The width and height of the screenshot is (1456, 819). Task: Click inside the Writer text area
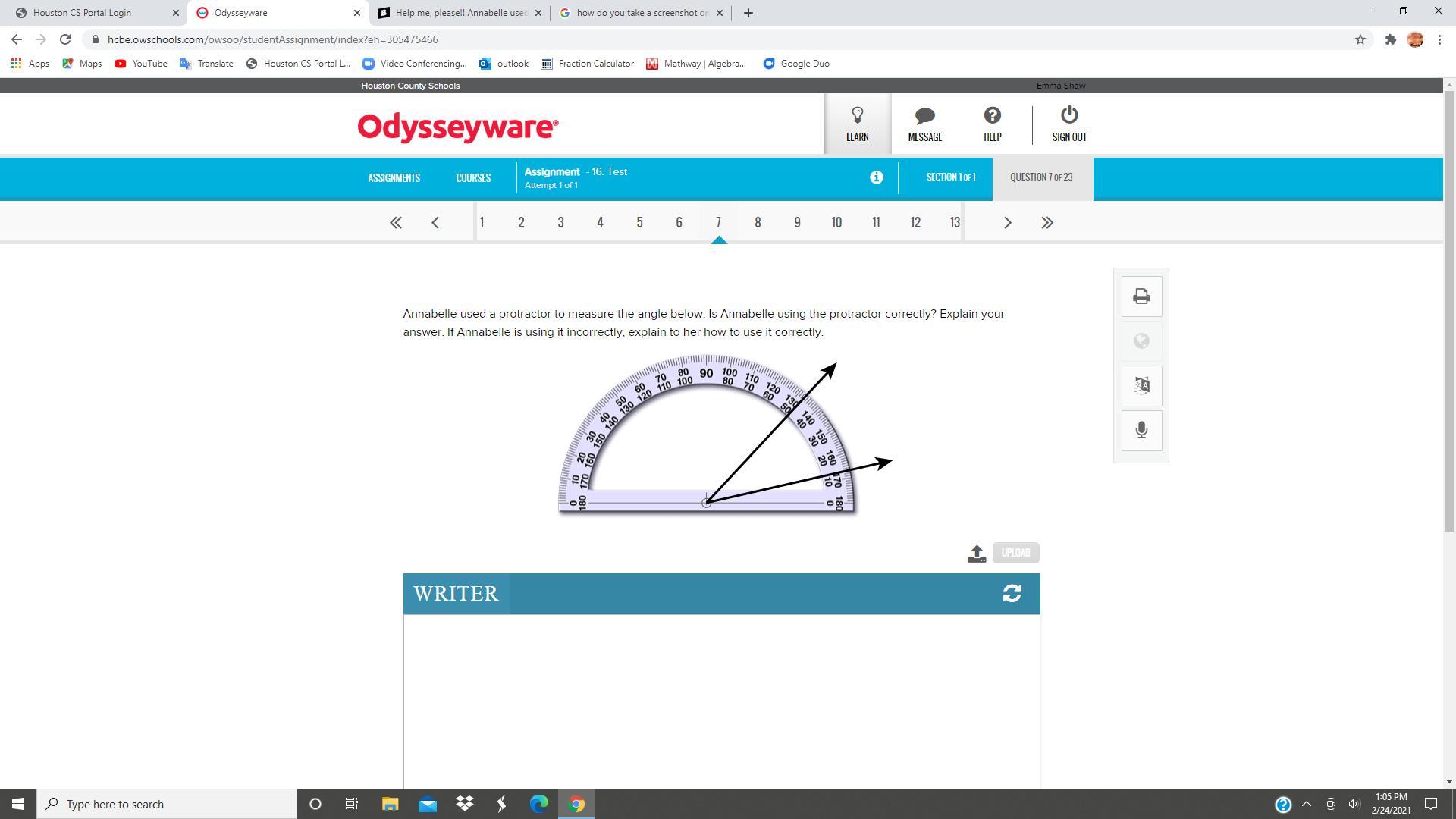(720, 698)
